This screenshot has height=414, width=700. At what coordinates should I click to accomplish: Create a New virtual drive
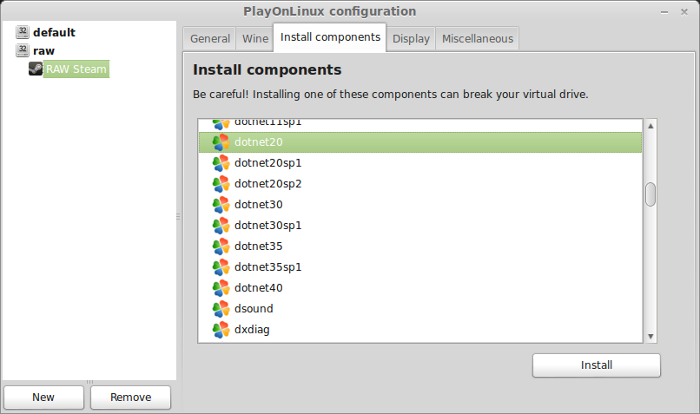point(43,397)
